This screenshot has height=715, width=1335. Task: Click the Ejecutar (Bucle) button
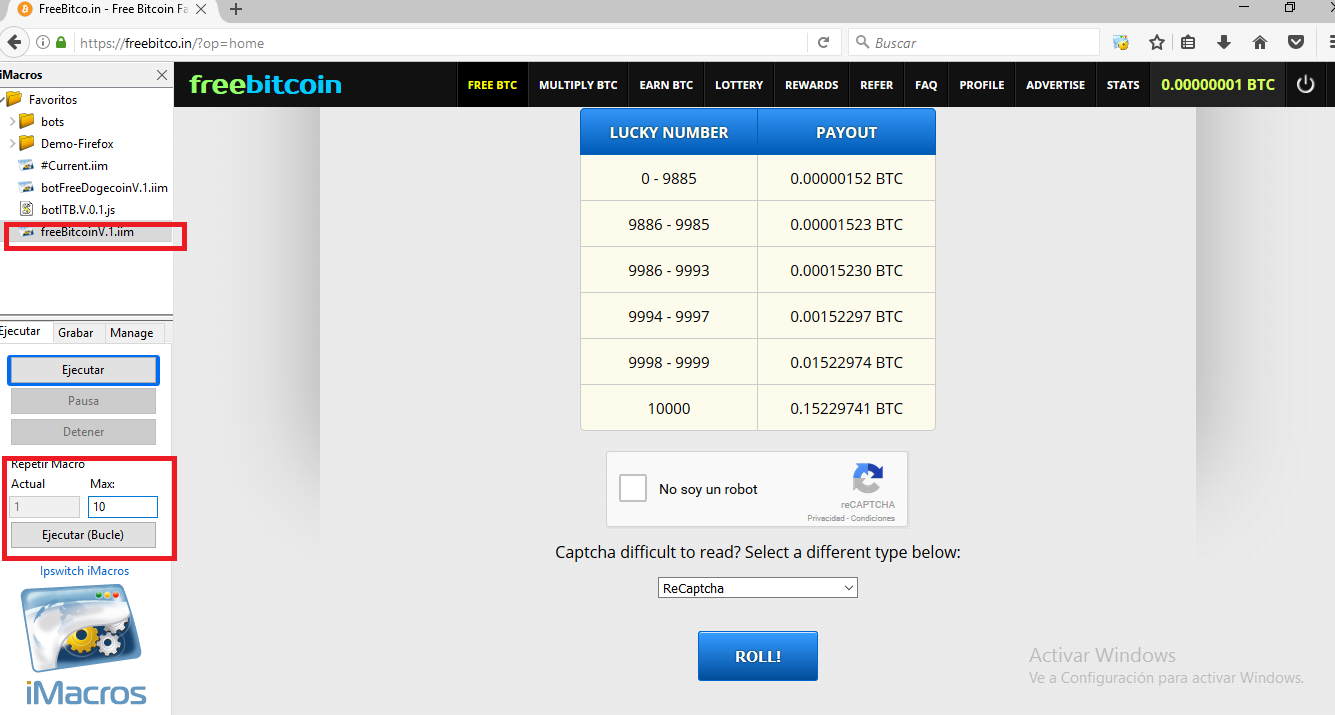point(83,534)
